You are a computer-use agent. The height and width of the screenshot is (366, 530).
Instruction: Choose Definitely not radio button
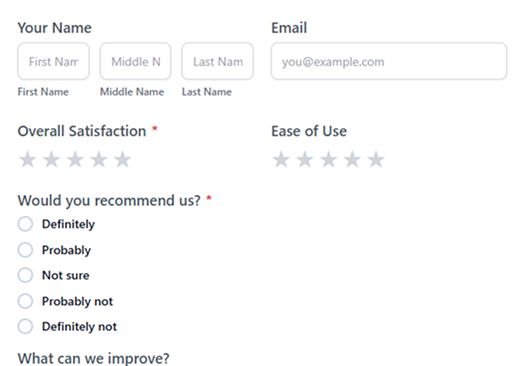click(x=25, y=326)
